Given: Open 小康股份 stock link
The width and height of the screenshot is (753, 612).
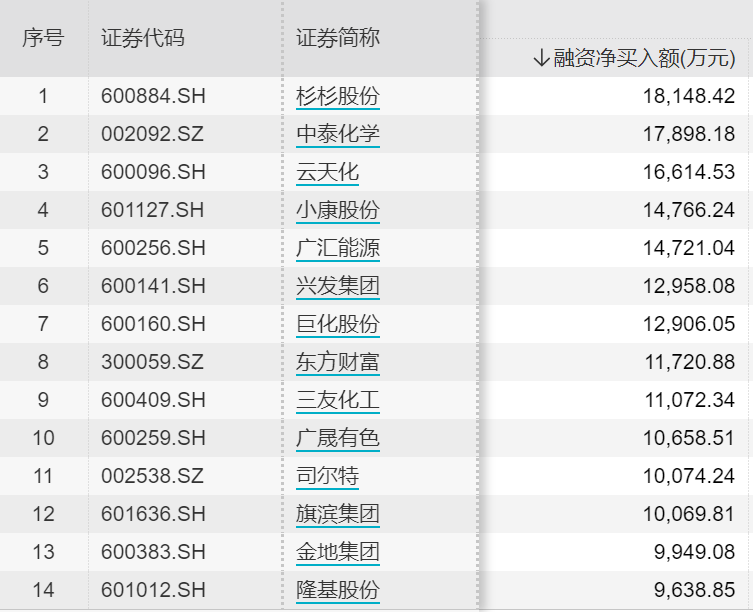Looking at the screenshot, I should click(x=338, y=210).
